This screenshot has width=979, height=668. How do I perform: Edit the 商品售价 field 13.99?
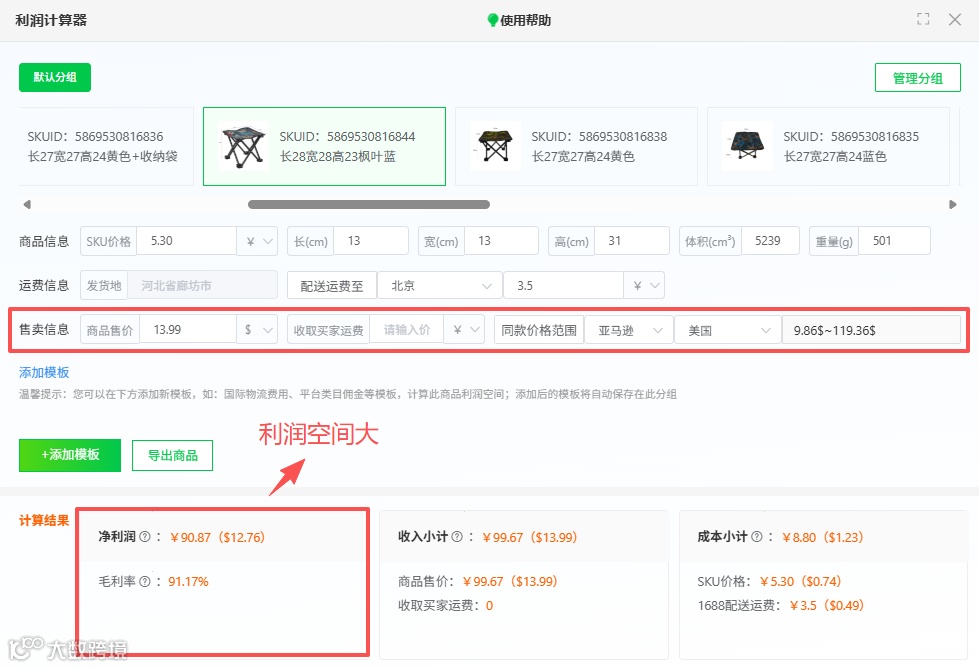pyautogui.click(x=187, y=330)
